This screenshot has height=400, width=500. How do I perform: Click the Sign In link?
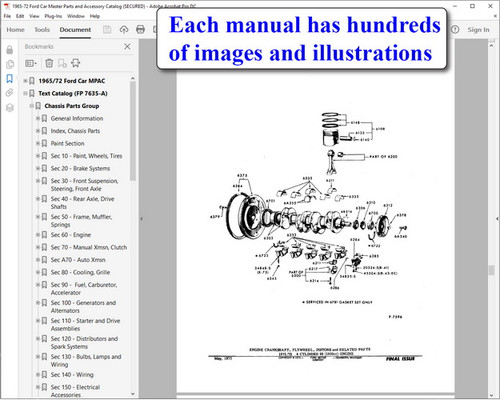[x=478, y=30]
